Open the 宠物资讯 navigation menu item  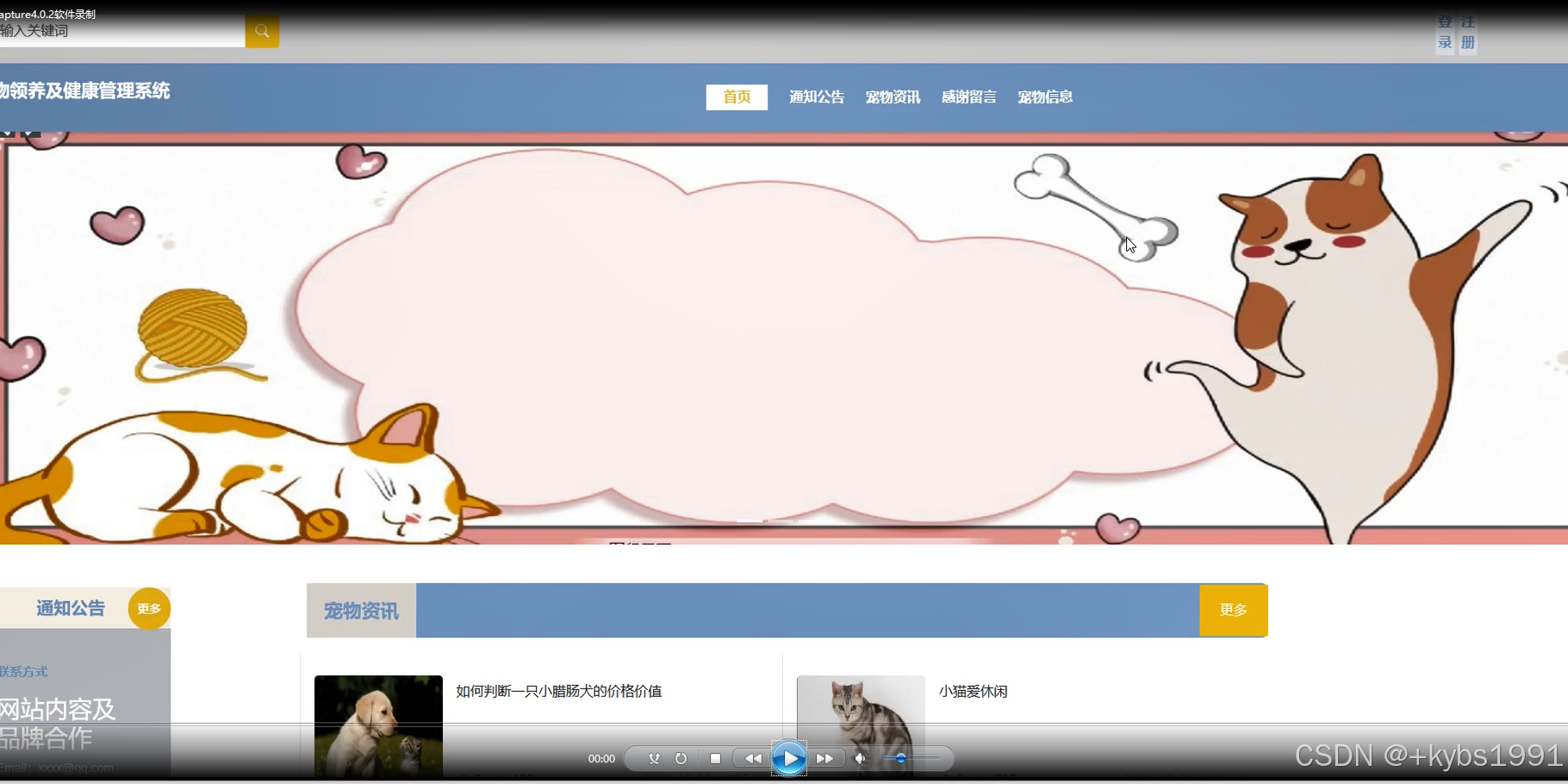[893, 97]
